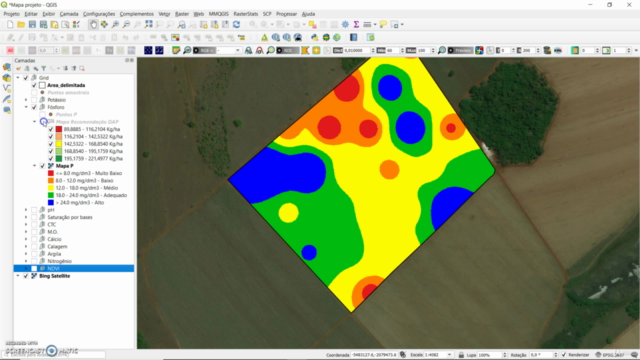Image resolution: width=640 pixels, height=360 pixels.
Task: Open the Python console icon
Action: tap(314, 38)
